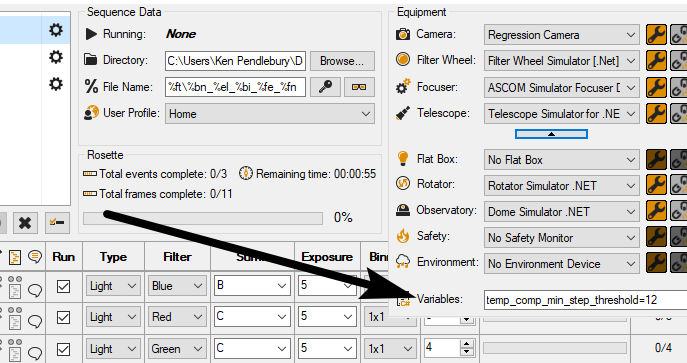
Task: Open the Camera dropdown list
Action: pos(562,35)
